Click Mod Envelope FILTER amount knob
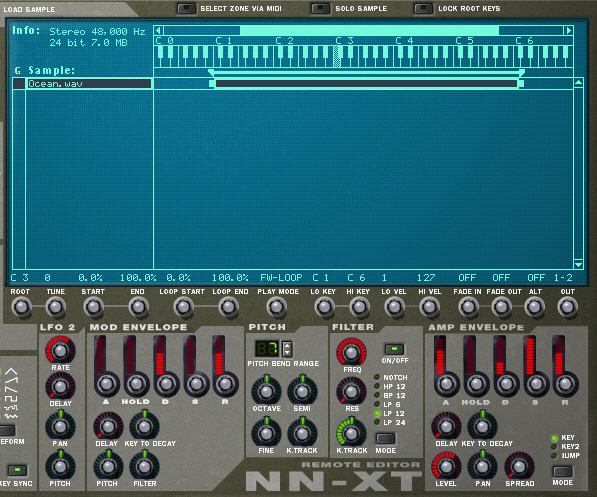This screenshot has width=597, height=497. pos(144,467)
